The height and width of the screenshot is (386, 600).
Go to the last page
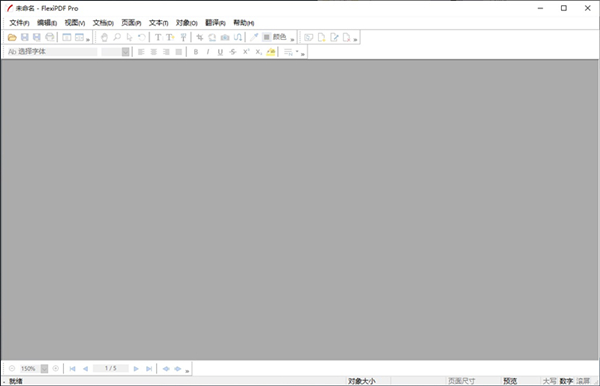click(149, 369)
